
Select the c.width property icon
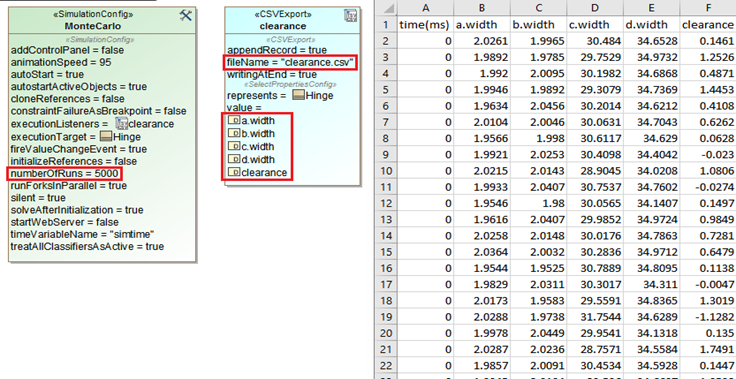tap(233, 147)
